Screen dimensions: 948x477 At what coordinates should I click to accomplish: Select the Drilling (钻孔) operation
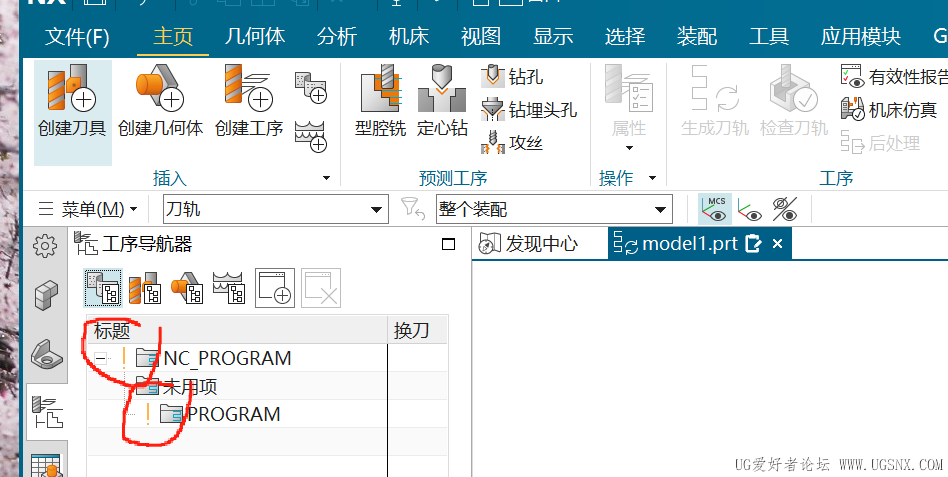coord(512,77)
